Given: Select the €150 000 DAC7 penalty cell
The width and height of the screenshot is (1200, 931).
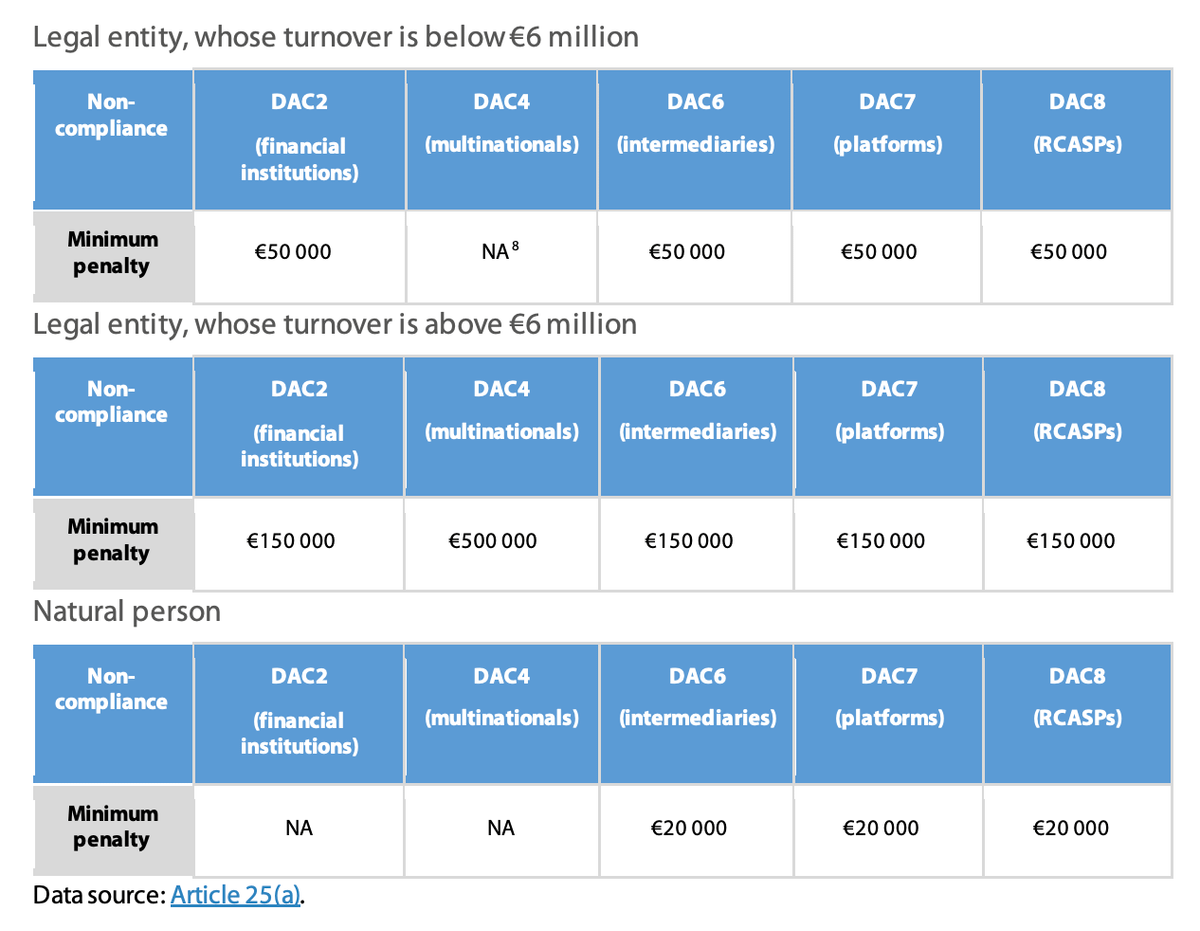Looking at the screenshot, I should click(x=880, y=541).
